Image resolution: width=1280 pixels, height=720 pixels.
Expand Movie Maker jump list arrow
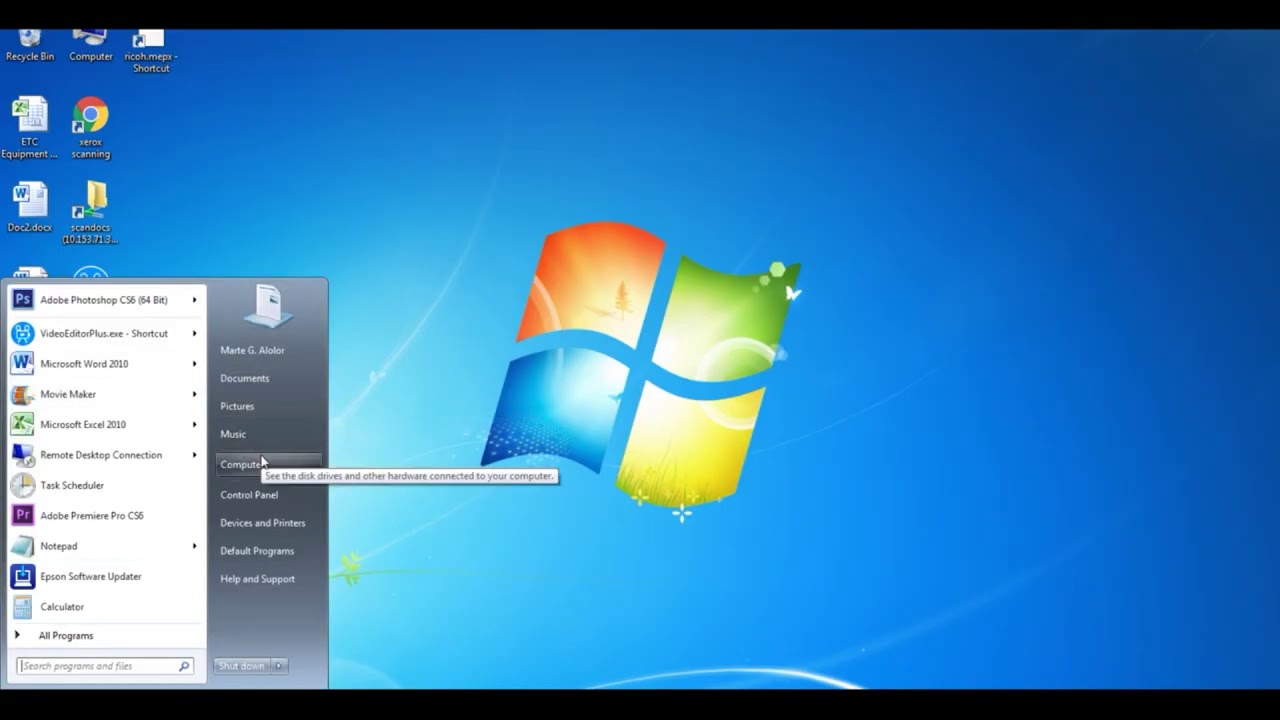click(195, 394)
